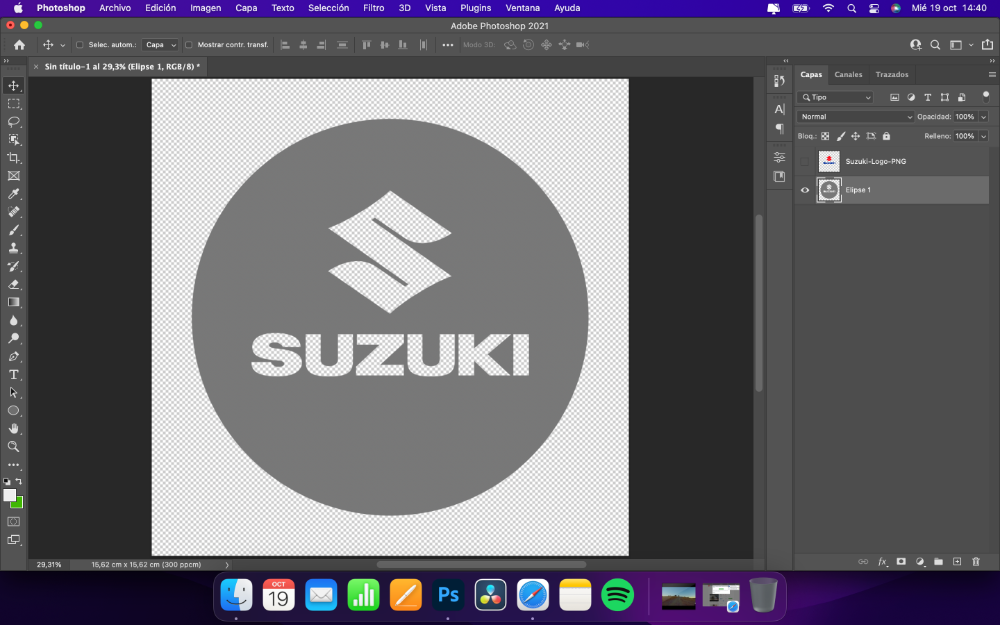
Task: Click the Home icon in options bar
Action: pos(20,45)
